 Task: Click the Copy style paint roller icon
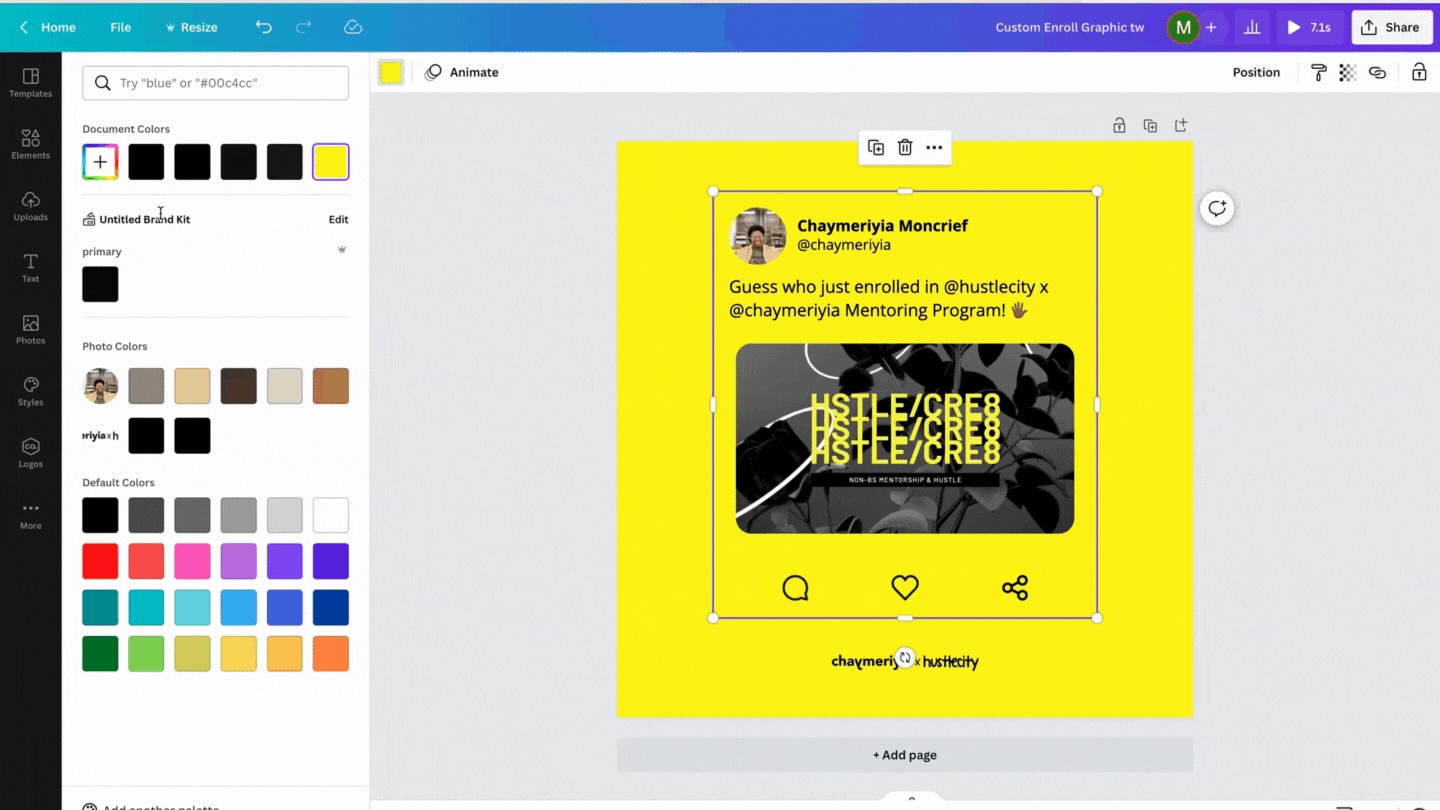(1319, 72)
